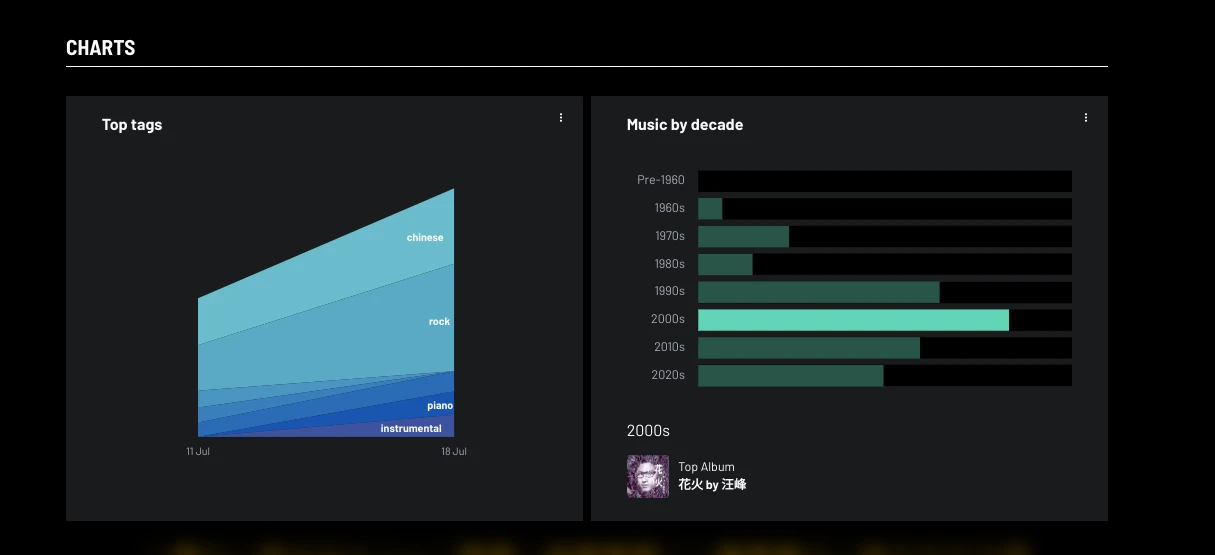Click the 11 Jul axis date
The image size is (1215, 555).
pos(198,452)
